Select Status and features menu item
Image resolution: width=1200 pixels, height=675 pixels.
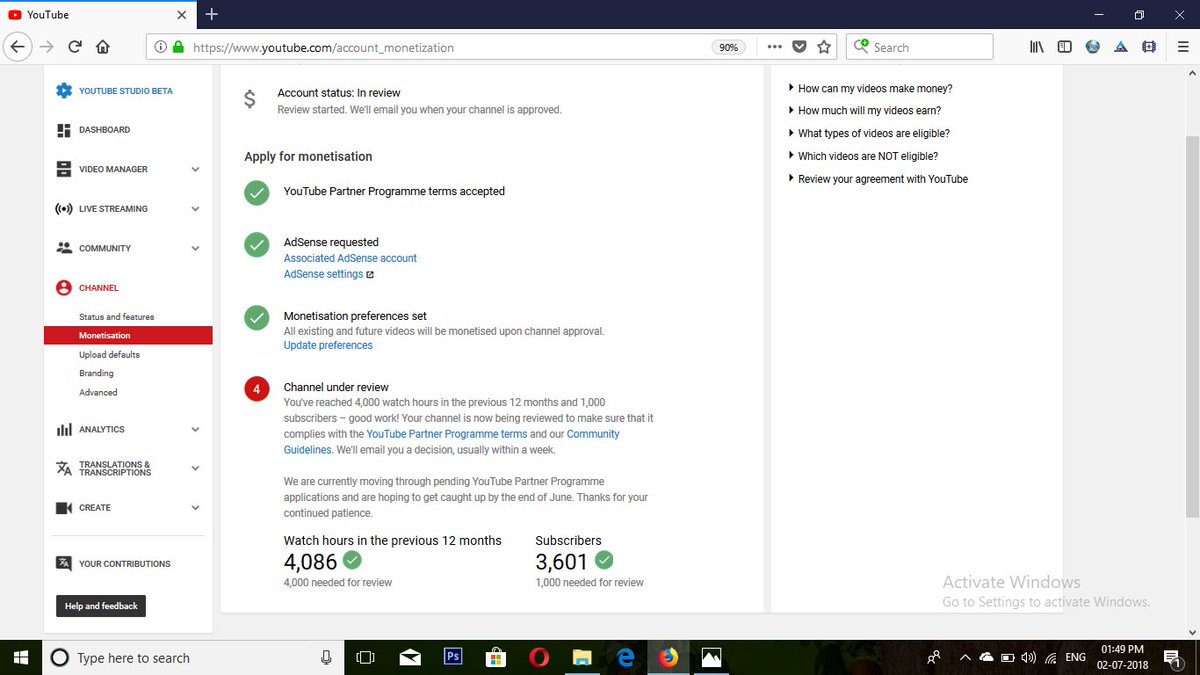116,317
